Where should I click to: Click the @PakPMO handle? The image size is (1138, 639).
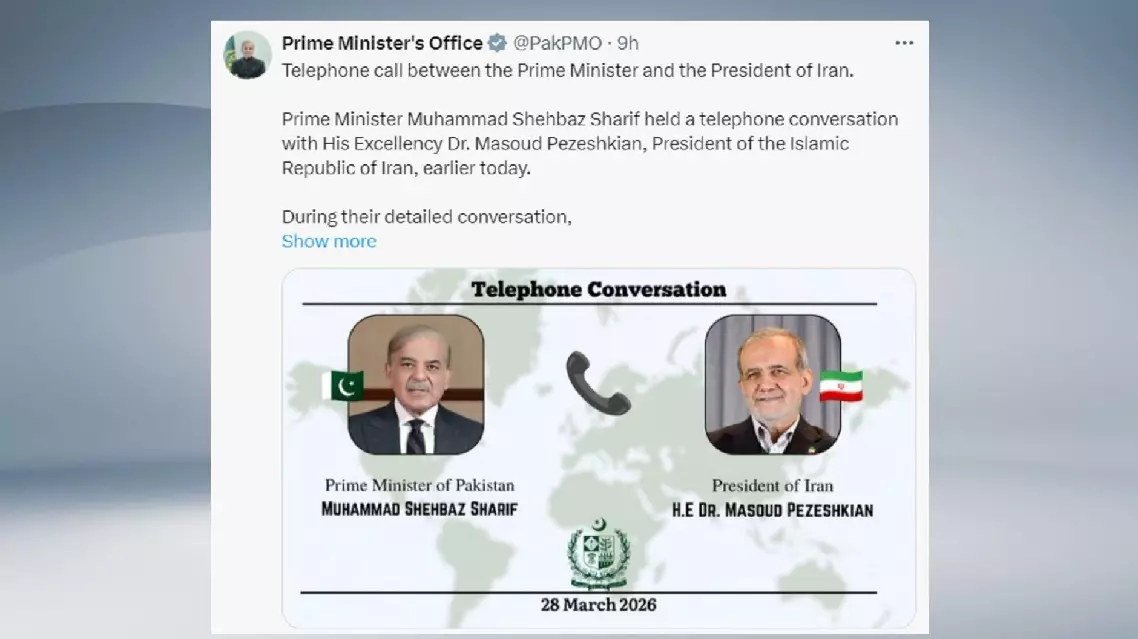point(558,43)
